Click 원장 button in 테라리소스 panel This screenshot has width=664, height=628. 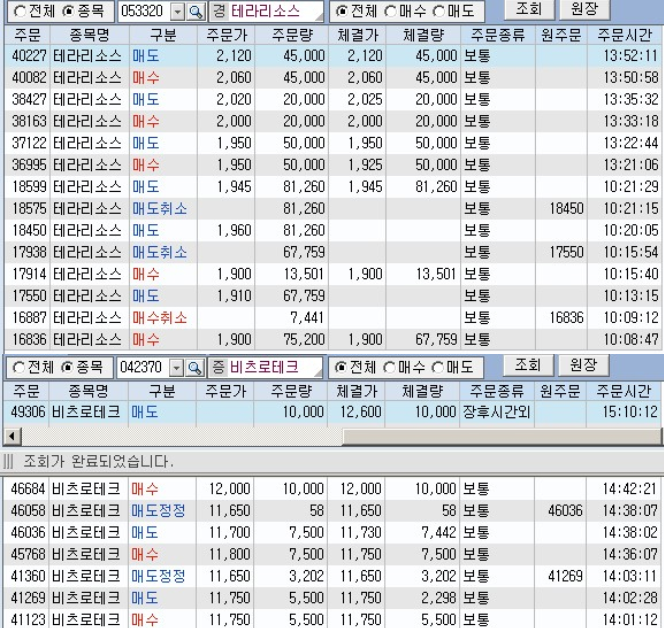tap(584, 8)
